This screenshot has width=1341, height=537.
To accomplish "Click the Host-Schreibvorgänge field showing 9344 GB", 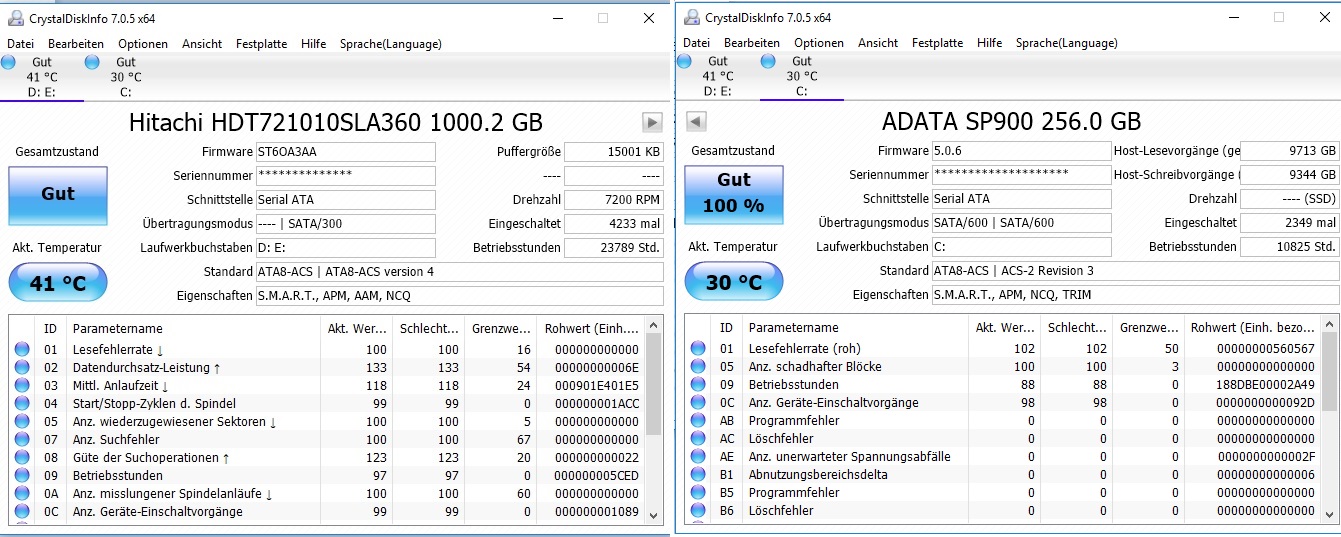I will [1290, 175].
